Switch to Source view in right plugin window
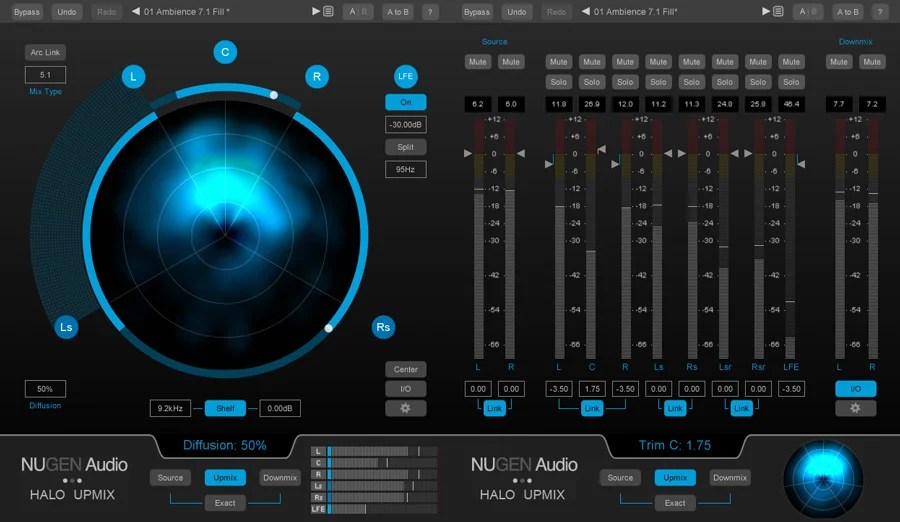Viewport: 900px width, 522px height. pos(620,478)
